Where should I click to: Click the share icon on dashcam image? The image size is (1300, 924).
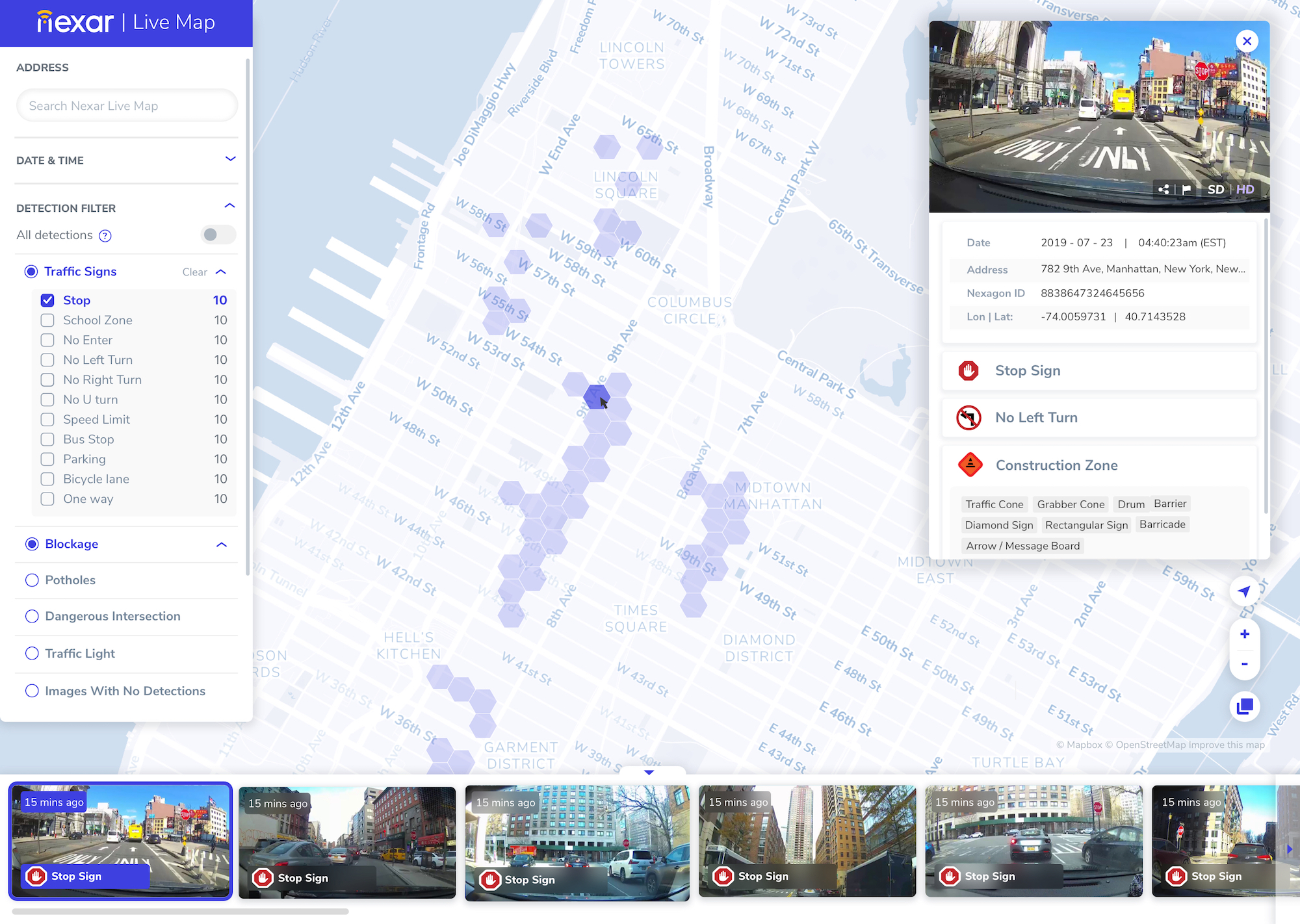point(1163,189)
